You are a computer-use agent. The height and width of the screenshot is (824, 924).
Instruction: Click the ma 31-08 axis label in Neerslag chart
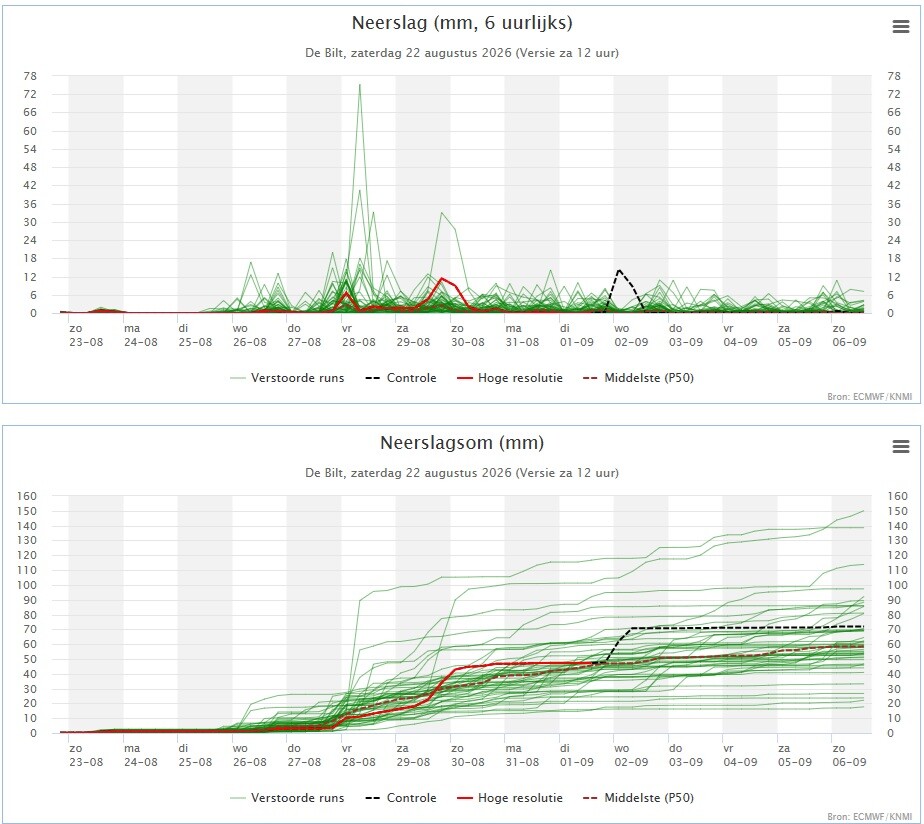(522, 335)
